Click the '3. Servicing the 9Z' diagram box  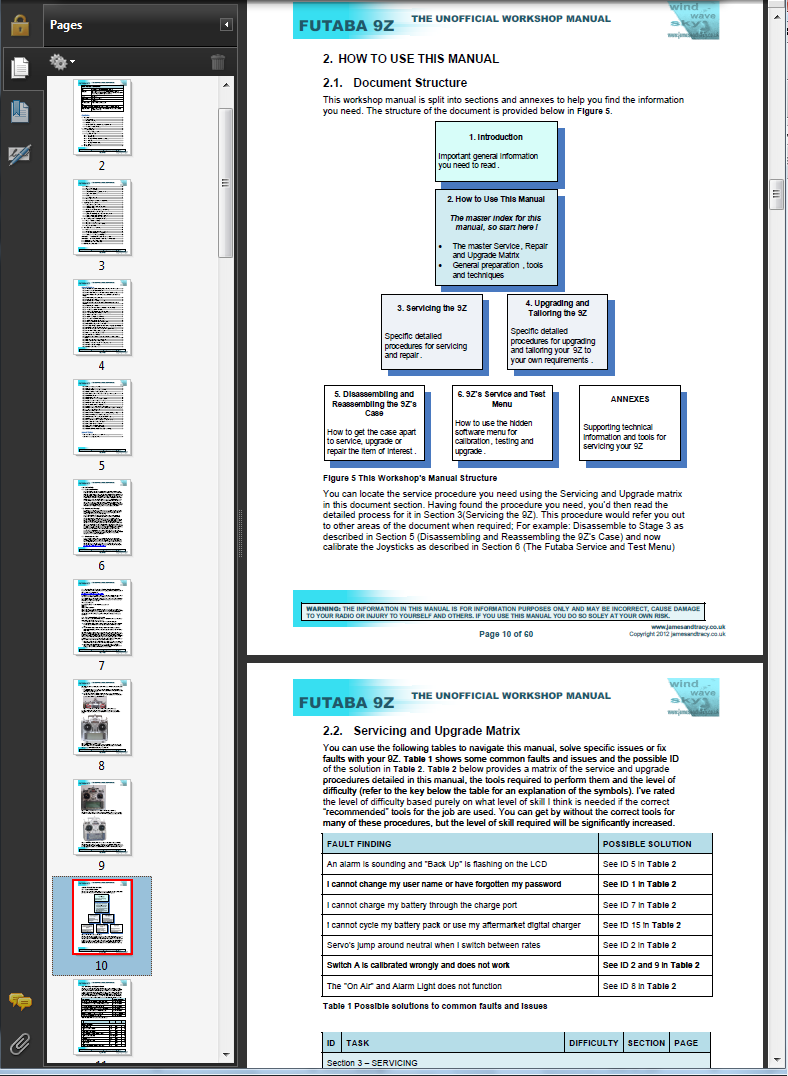pos(432,332)
